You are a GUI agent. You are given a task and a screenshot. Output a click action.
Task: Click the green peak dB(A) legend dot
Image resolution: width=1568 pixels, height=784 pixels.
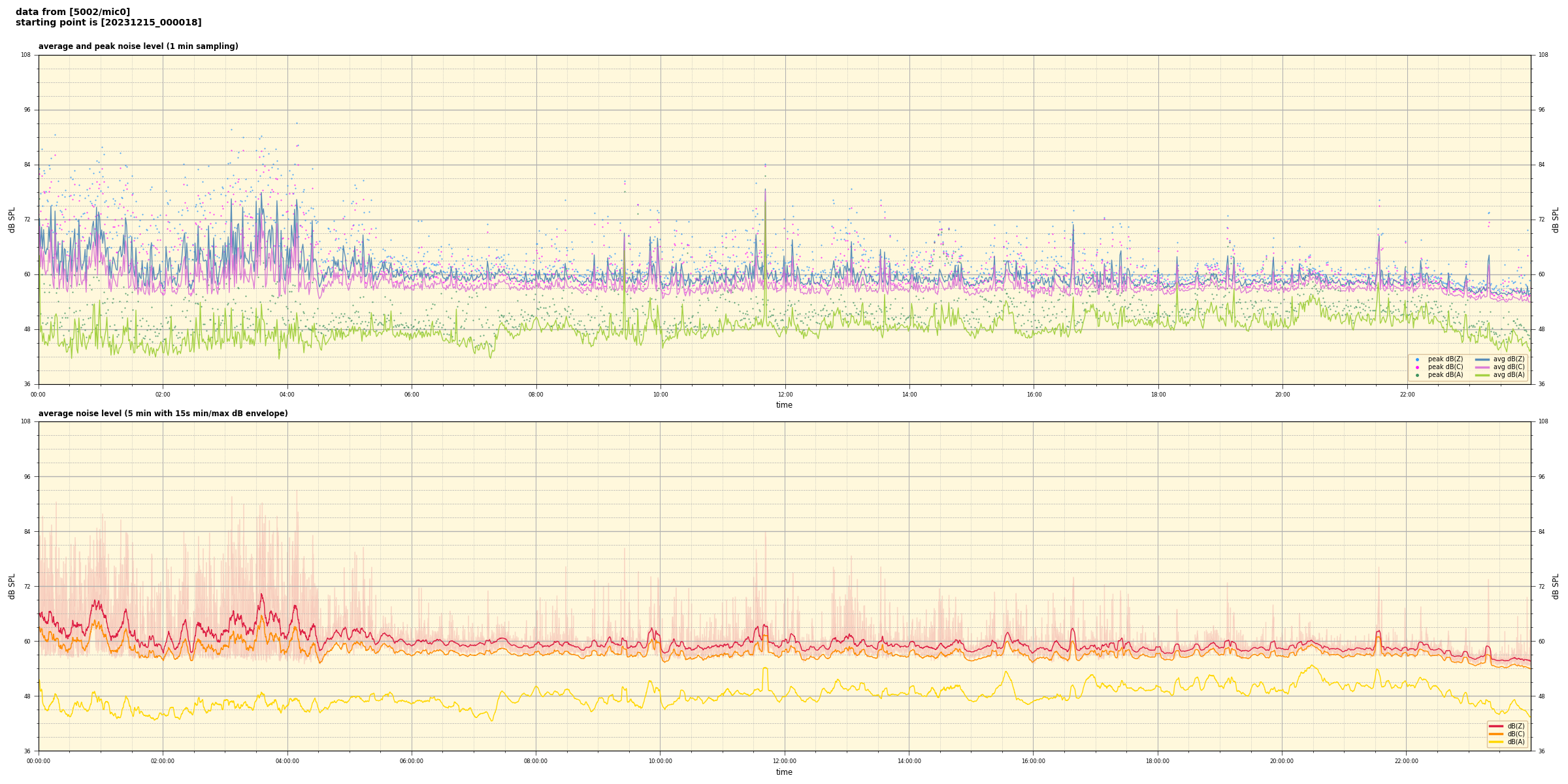click(1417, 375)
